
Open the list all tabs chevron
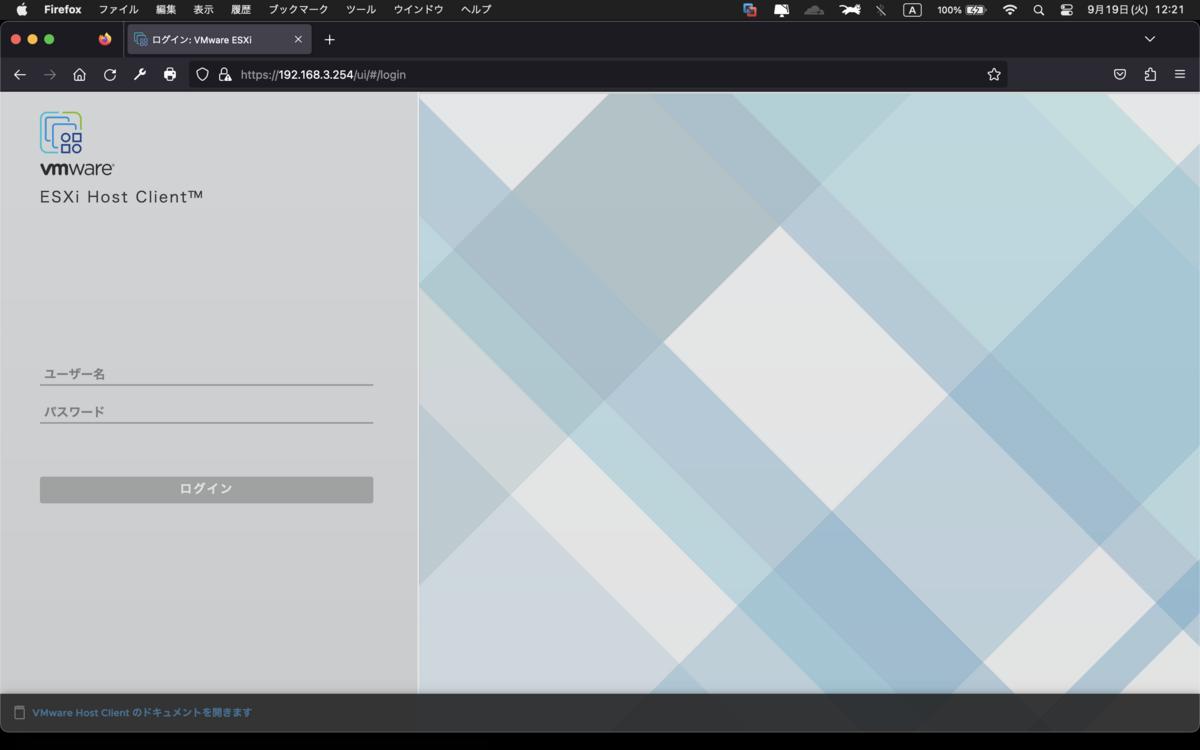coord(1150,39)
